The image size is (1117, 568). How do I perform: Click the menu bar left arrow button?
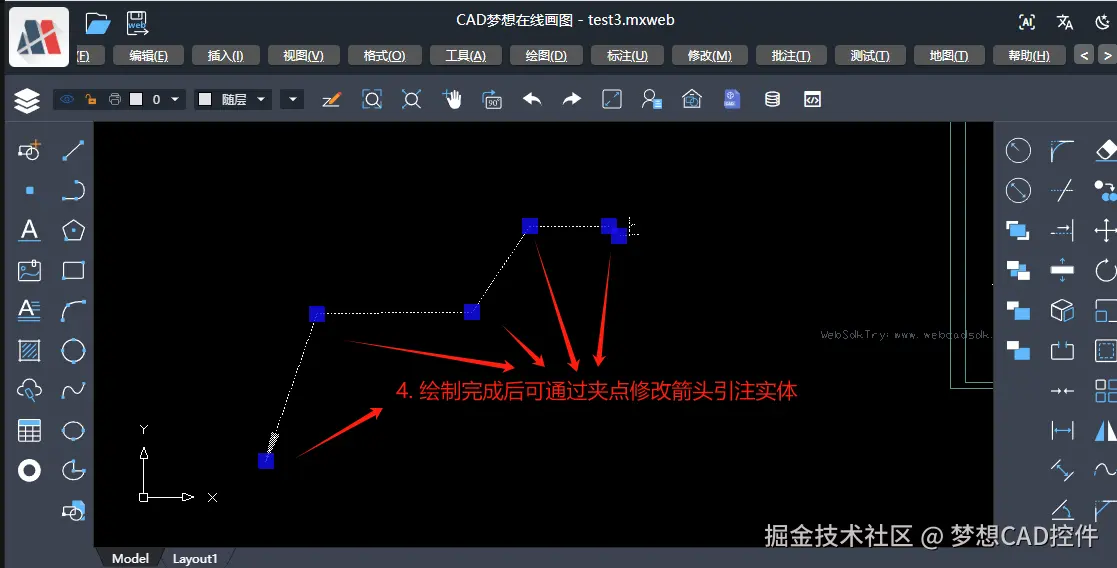coord(1084,56)
